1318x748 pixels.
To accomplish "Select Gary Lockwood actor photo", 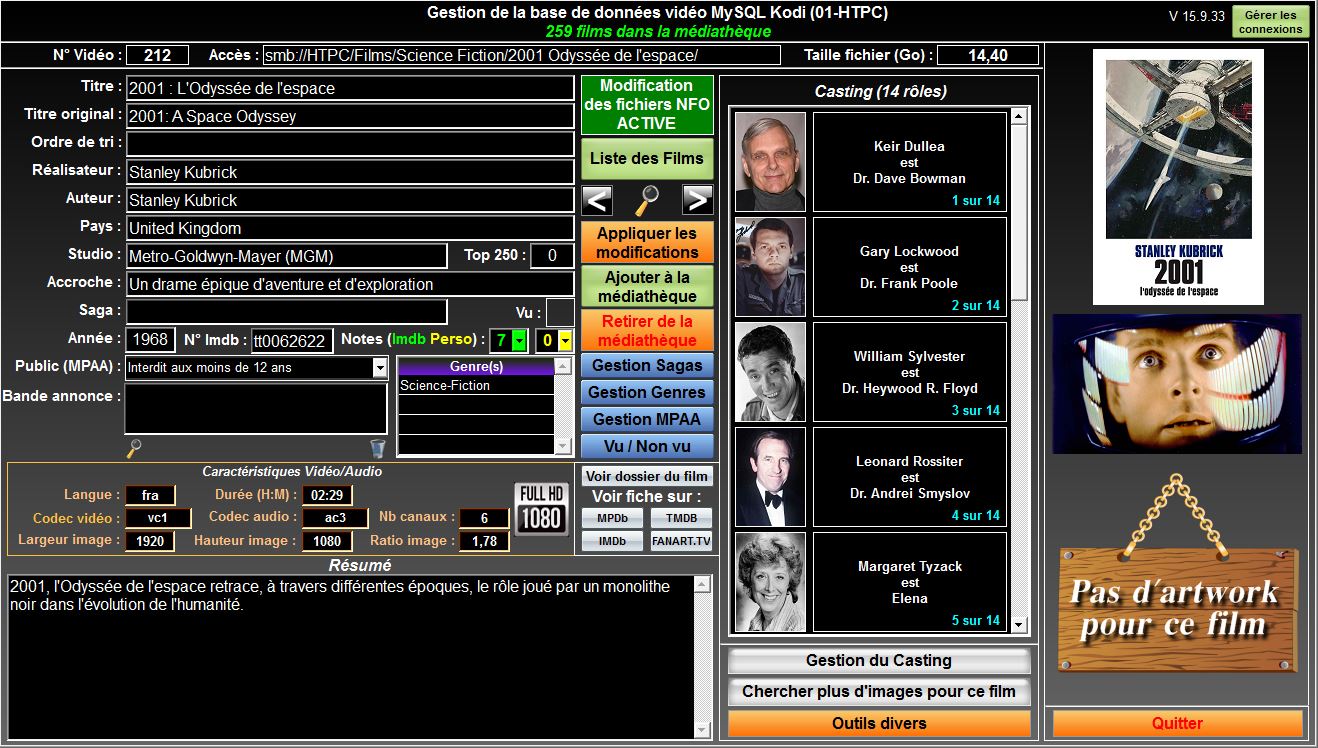I will tap(770, 267).
